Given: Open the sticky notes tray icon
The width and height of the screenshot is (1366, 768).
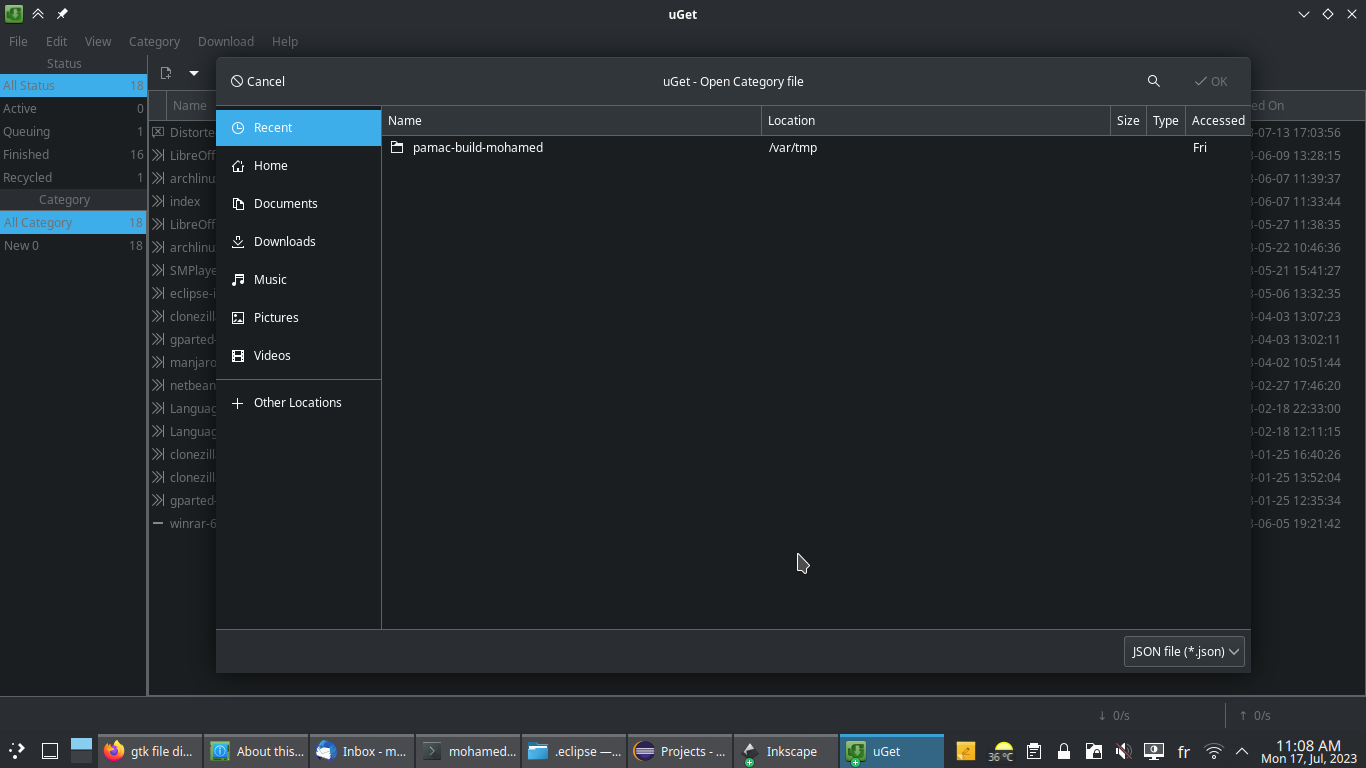Looking at the screenshot, I should point(965,751).
